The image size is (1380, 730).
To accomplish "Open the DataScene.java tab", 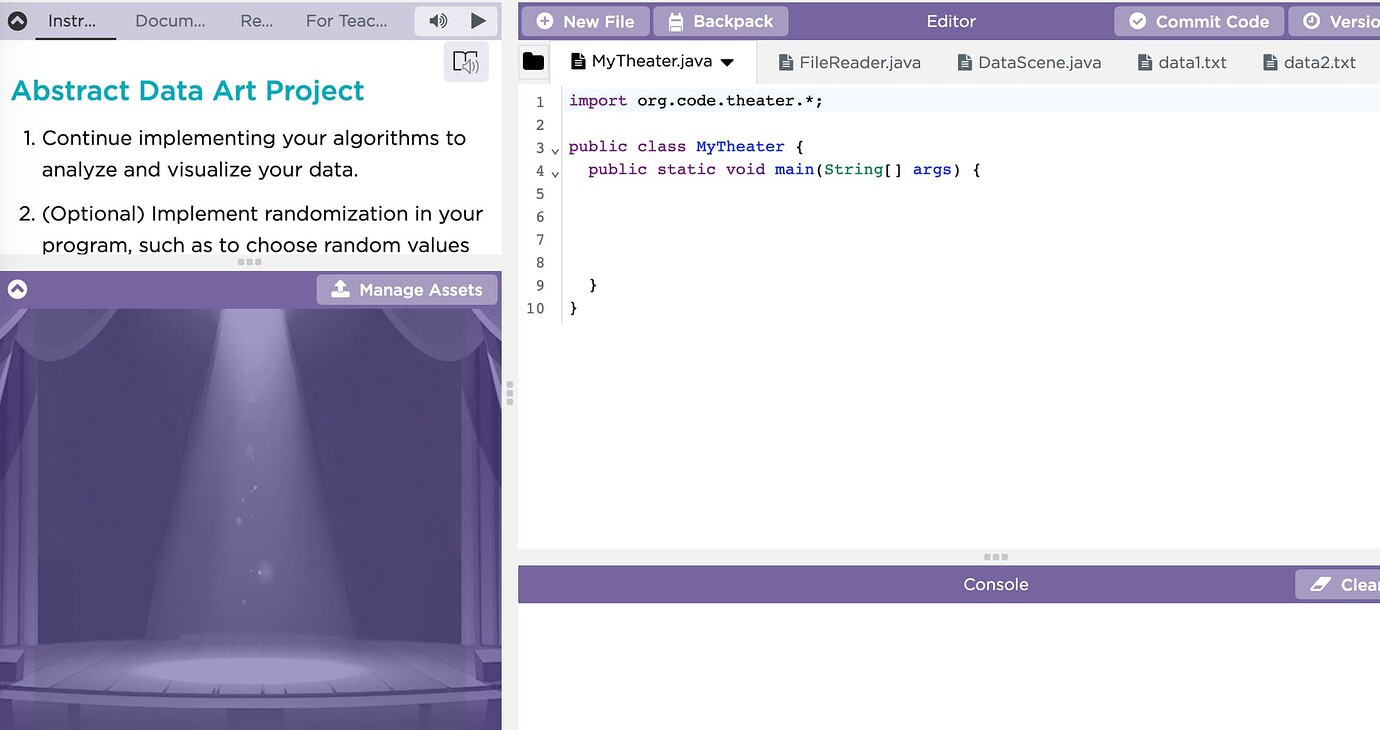I will click(1029, 62).
